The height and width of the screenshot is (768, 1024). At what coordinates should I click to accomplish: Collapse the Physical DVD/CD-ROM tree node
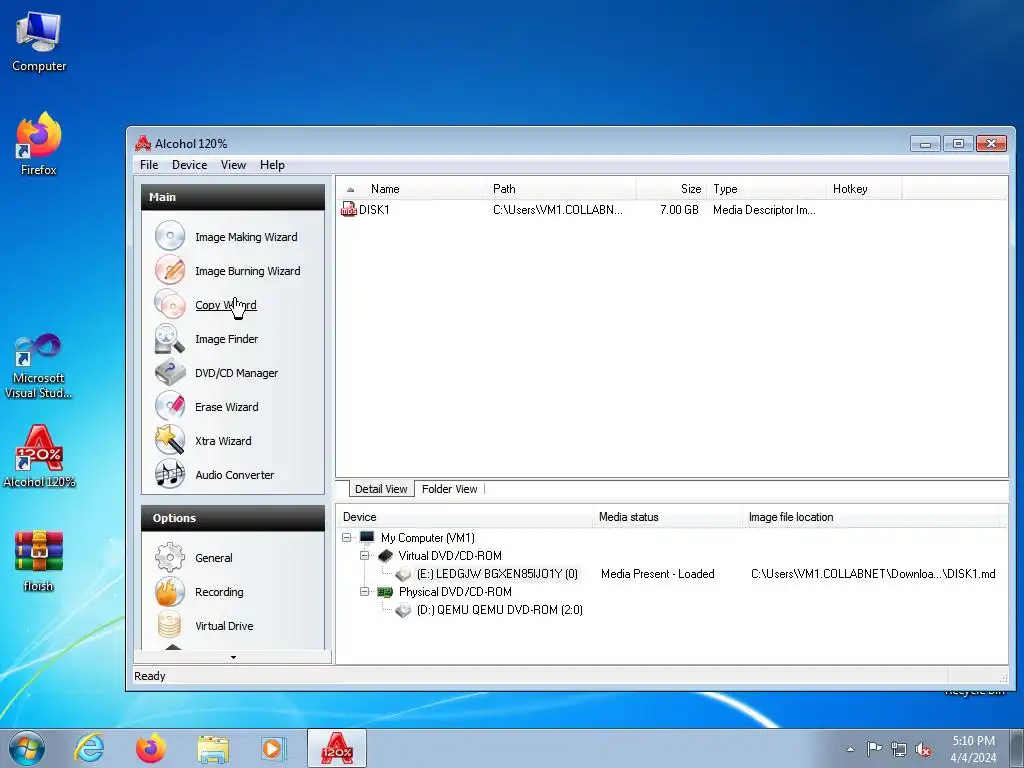coord(364,592)
